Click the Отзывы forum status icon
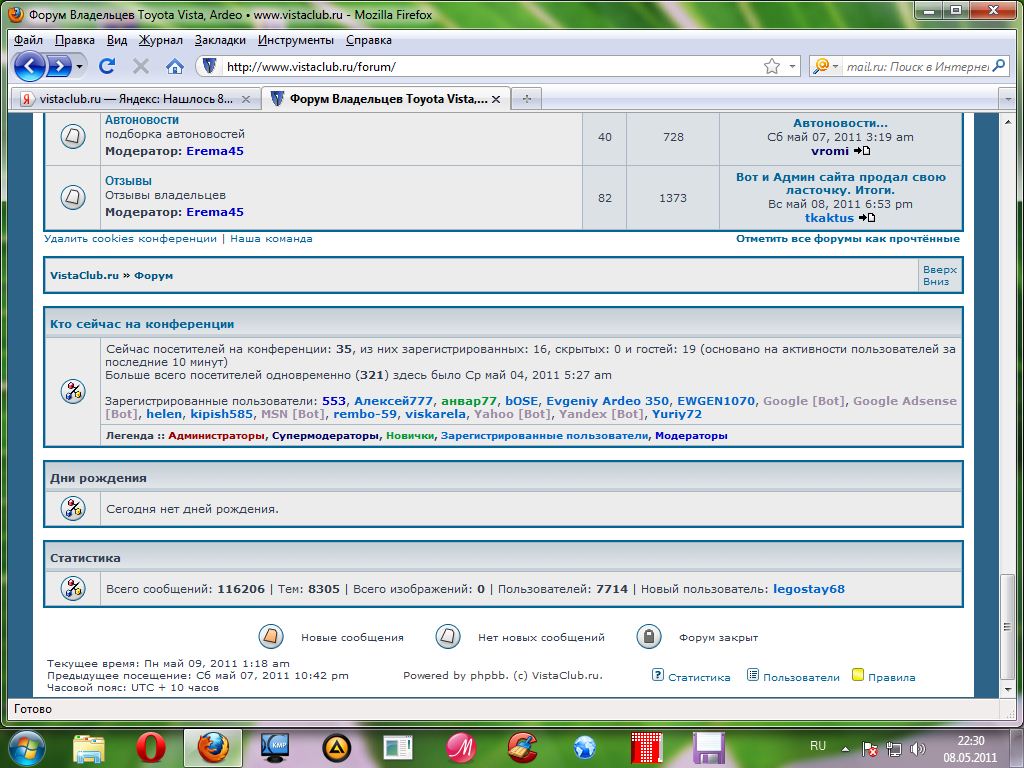The width and height of the screenshot is (1024, 768). [73, 197]
